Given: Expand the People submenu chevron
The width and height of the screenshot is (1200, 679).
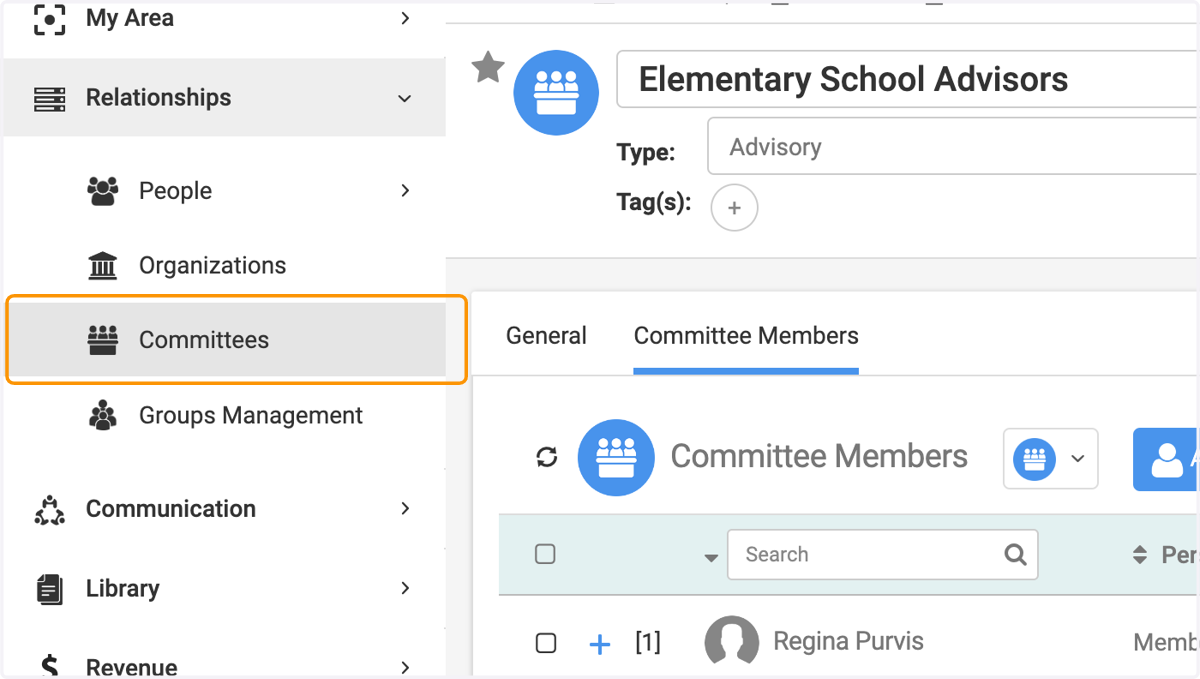Looking at the screenshot, I should coord(405,190).
